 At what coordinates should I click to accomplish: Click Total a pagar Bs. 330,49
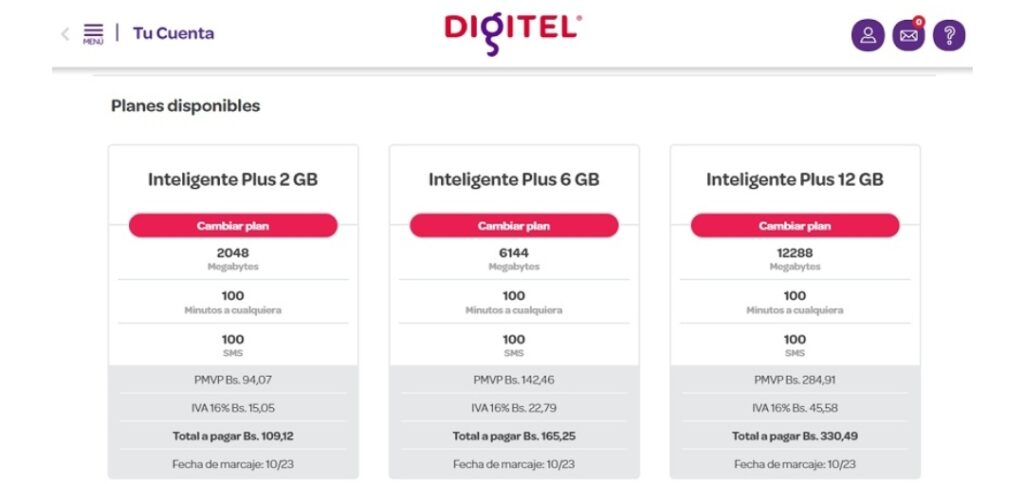(795, 436)
